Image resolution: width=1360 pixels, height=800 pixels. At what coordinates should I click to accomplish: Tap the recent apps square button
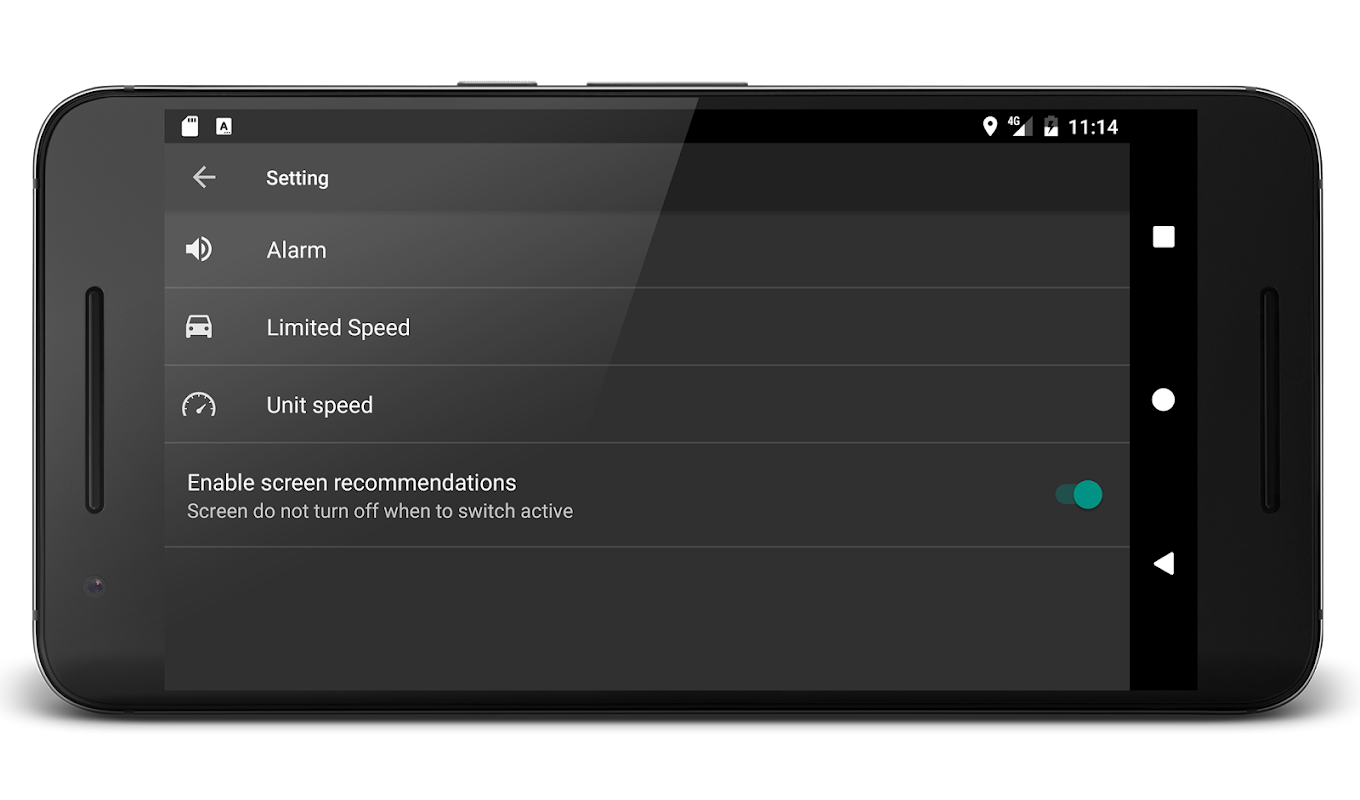click(x=1163, y=237)
